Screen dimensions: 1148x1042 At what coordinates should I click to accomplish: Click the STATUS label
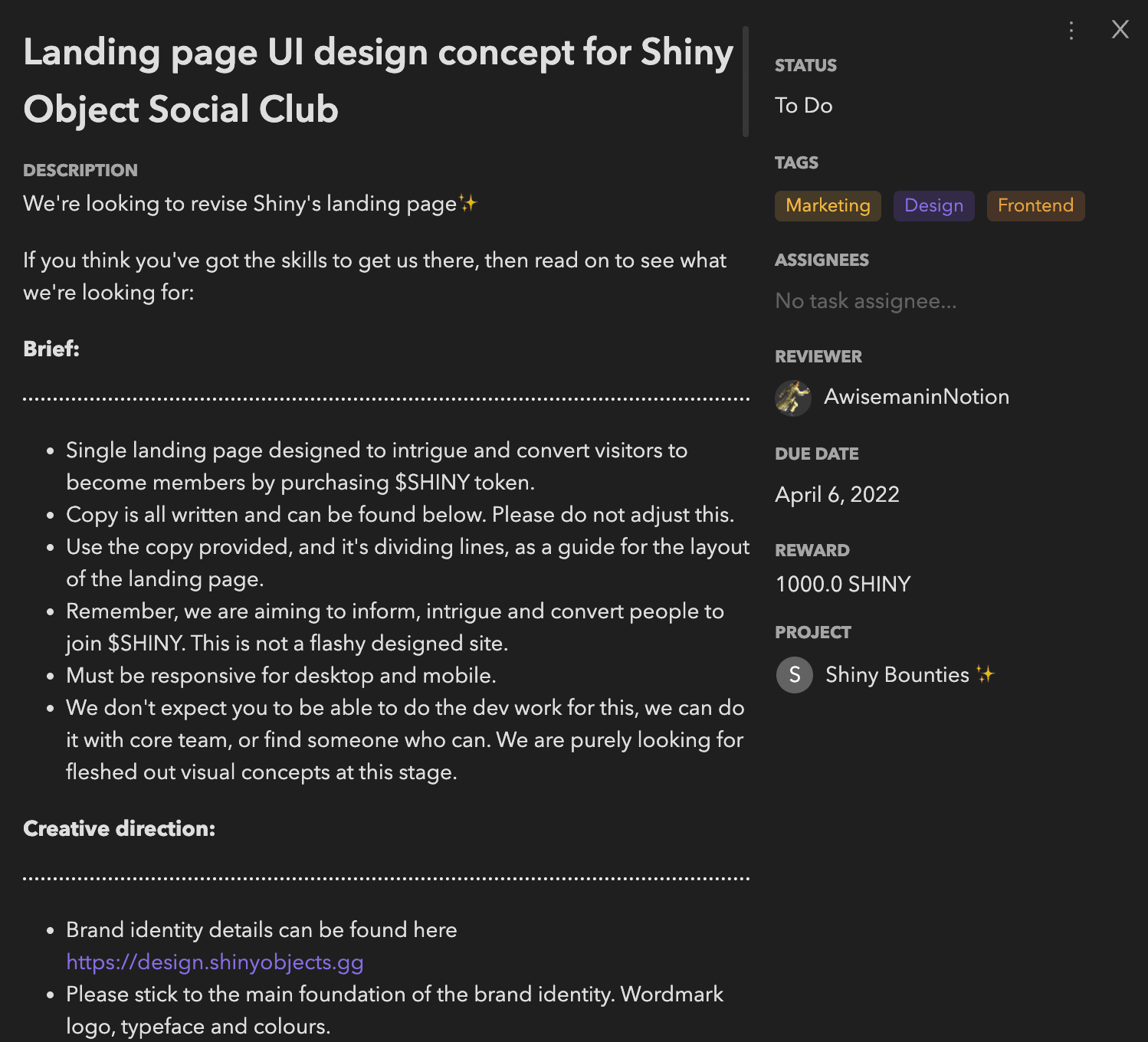pyautogui.click(x=805, y=65)
